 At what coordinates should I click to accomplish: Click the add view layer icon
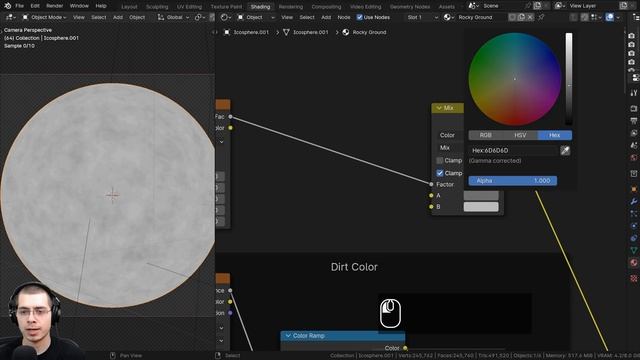click(x=623, y=6)
